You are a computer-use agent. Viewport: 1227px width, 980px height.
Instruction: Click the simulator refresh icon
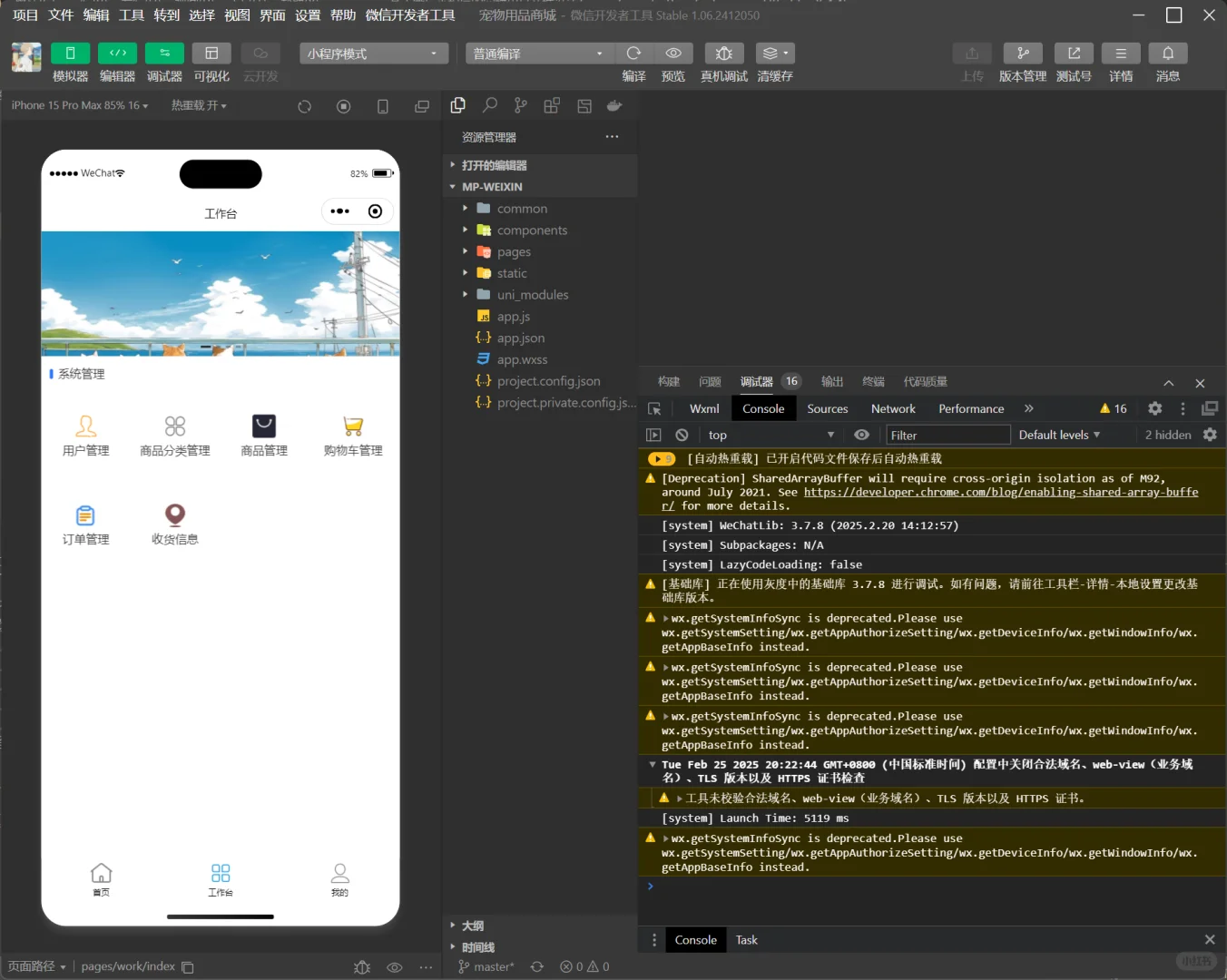tap(305, 106)
